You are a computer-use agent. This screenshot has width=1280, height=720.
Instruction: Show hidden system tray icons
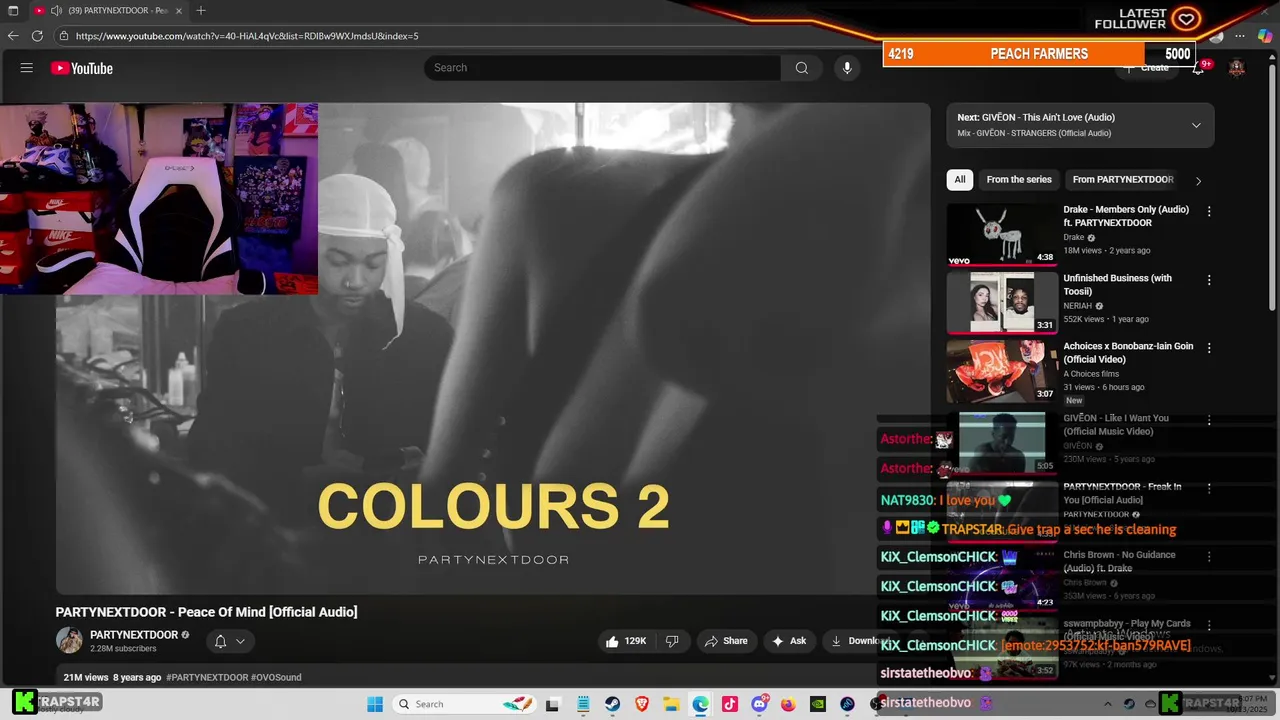1107,704
